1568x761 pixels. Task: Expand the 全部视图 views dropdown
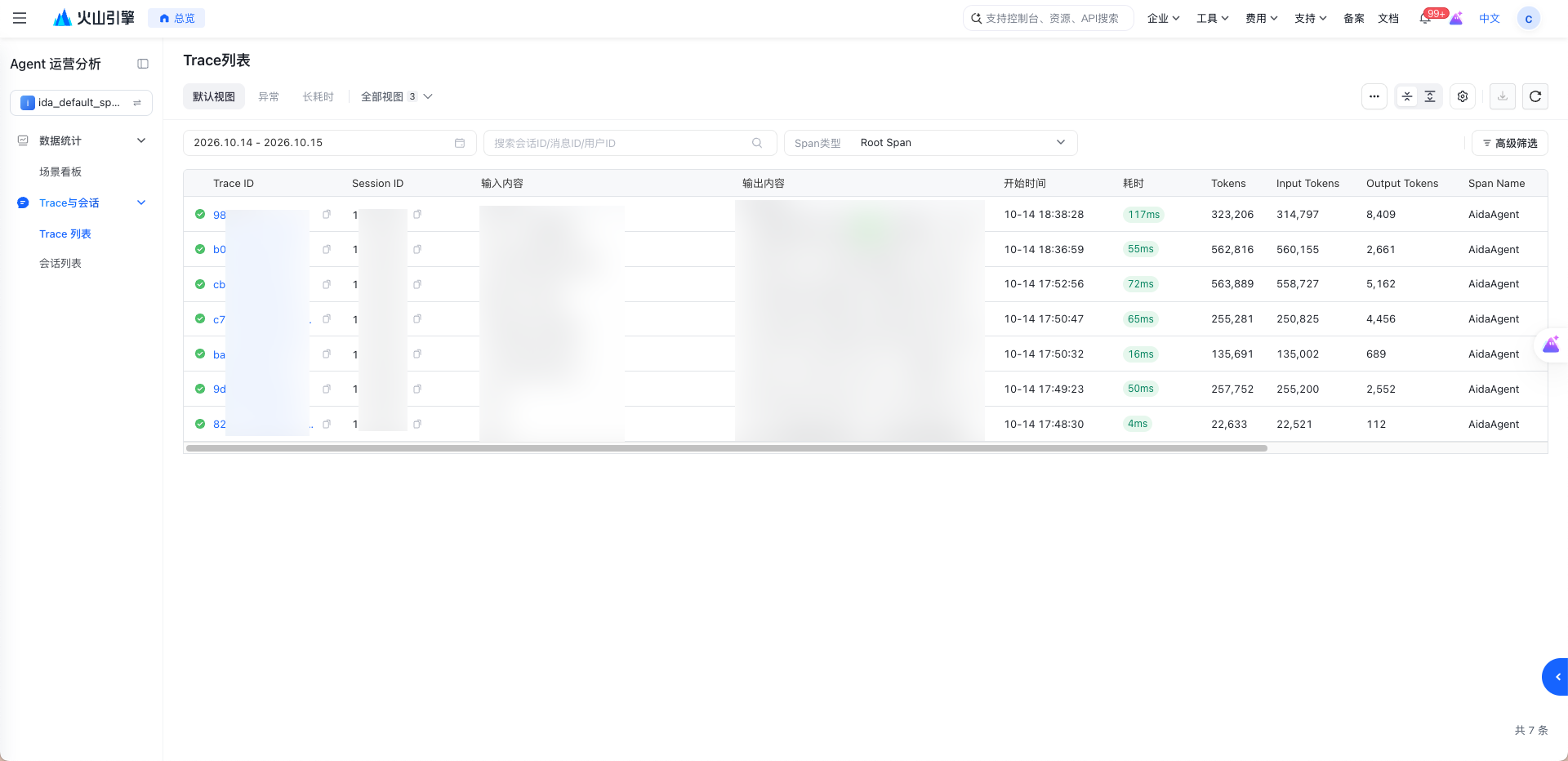397,96
